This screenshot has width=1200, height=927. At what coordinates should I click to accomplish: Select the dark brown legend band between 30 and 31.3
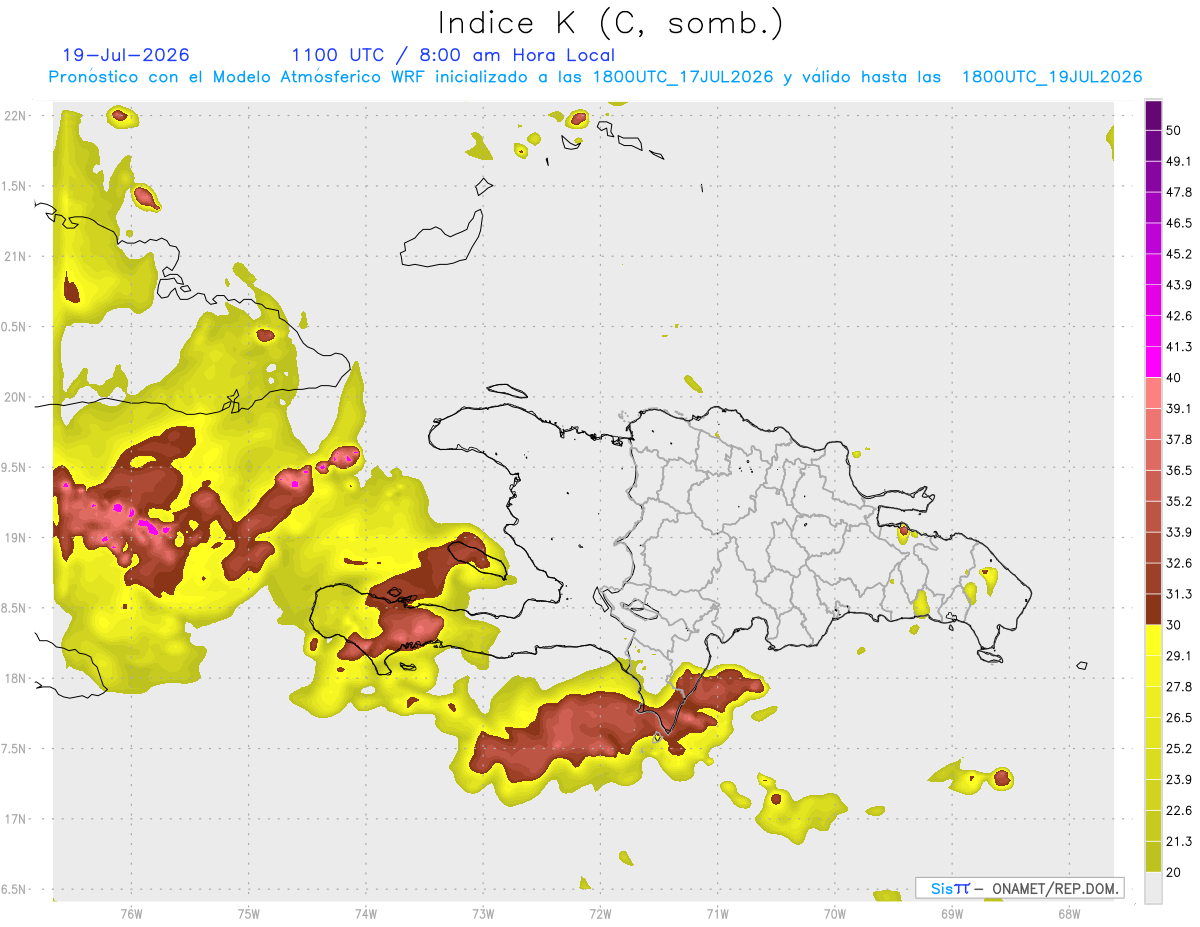click(1154, 609)
